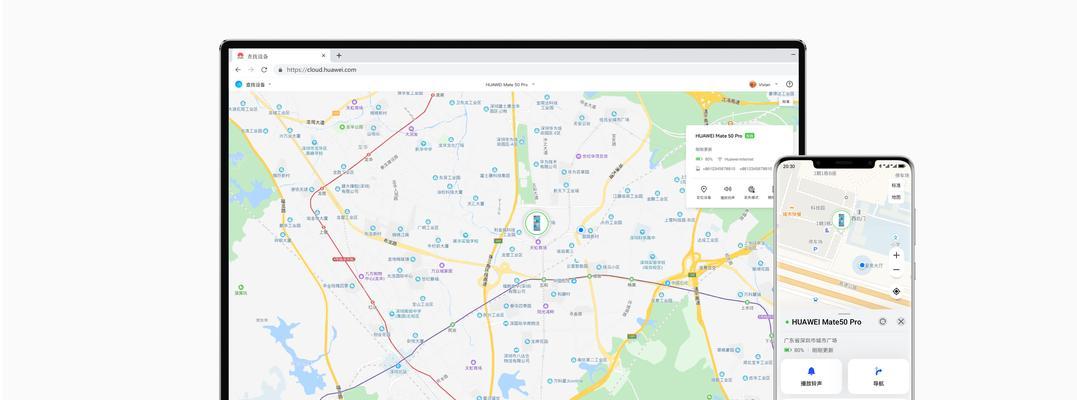Open the HUAWEI Mate 50 Pro device selector dropdown

coord(510,84)
